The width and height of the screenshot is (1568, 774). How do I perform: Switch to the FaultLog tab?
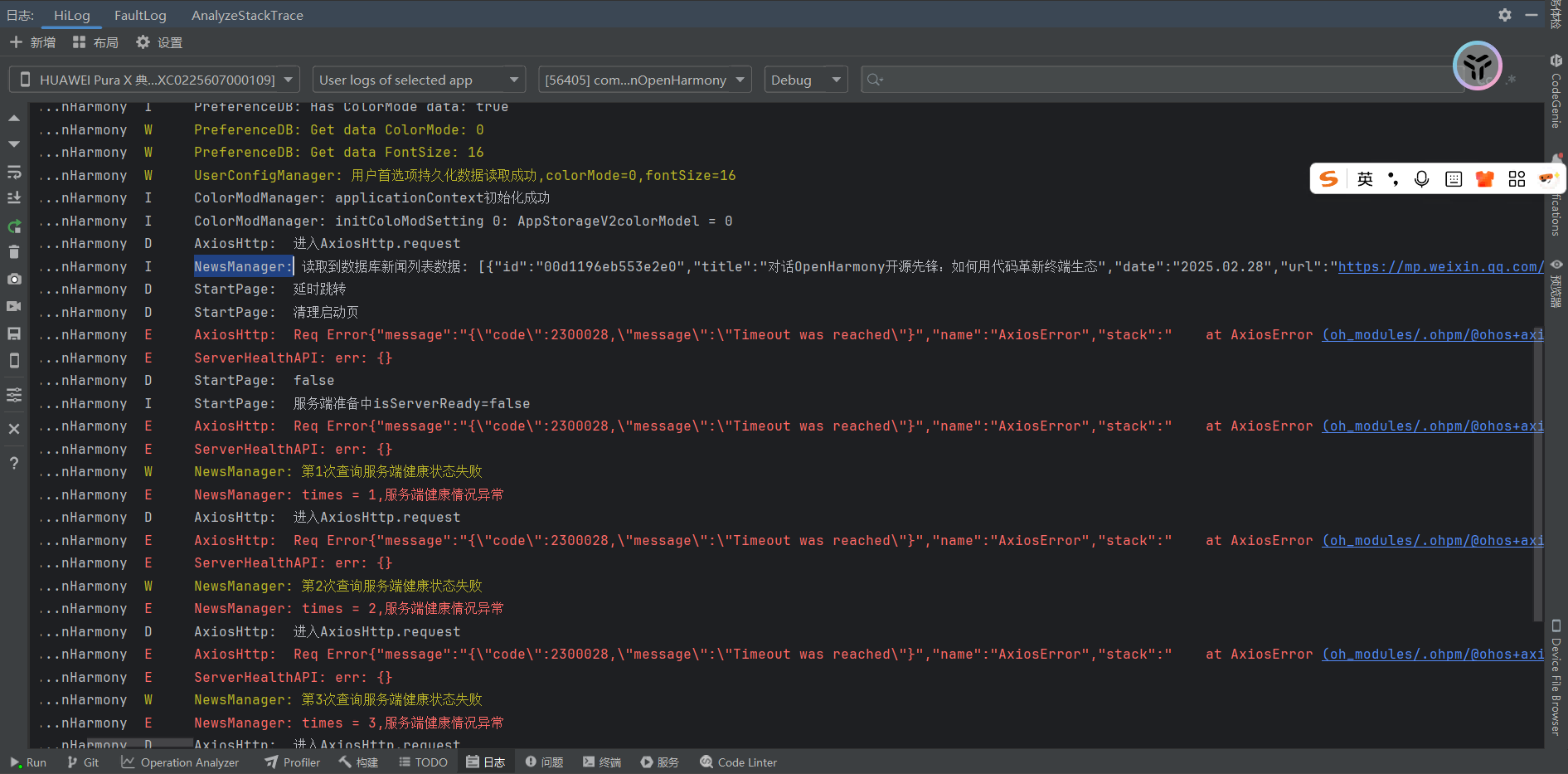point(140,15)
